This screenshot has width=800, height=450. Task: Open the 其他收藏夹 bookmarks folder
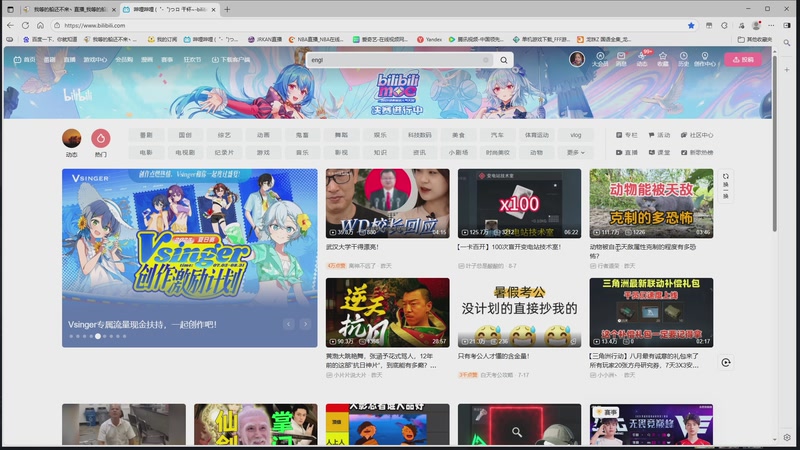pyautogui.click(x=755, y=39)
